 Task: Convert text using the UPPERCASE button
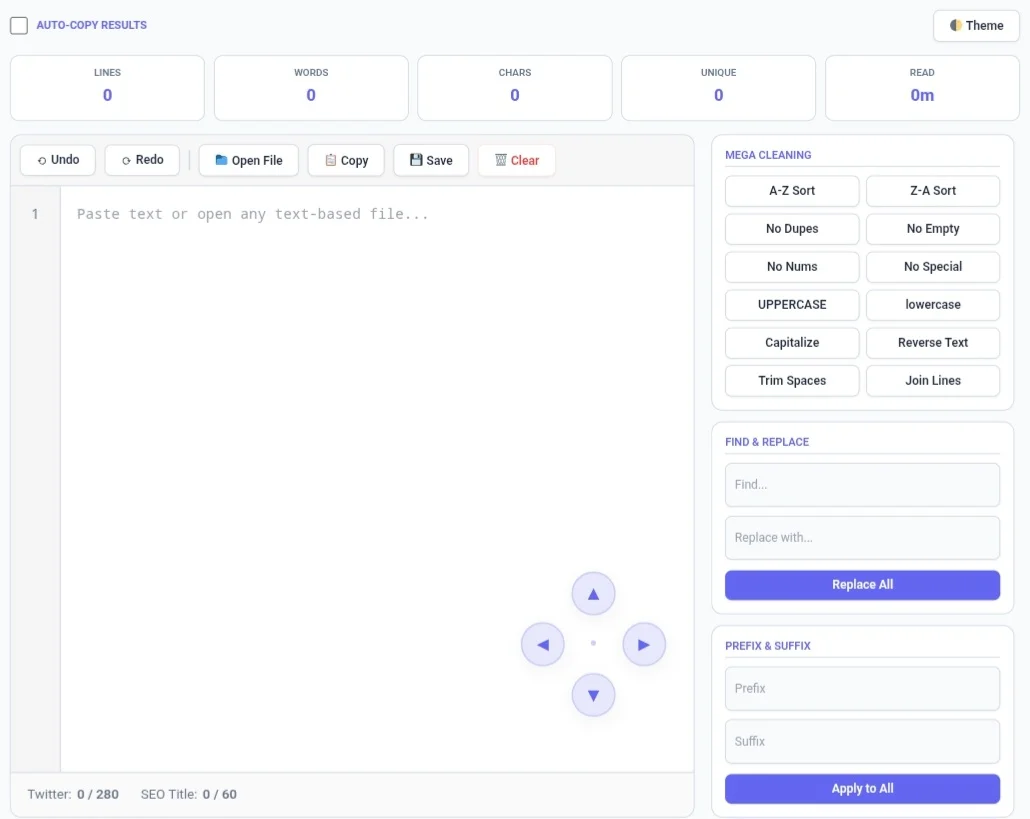(792, 305)
